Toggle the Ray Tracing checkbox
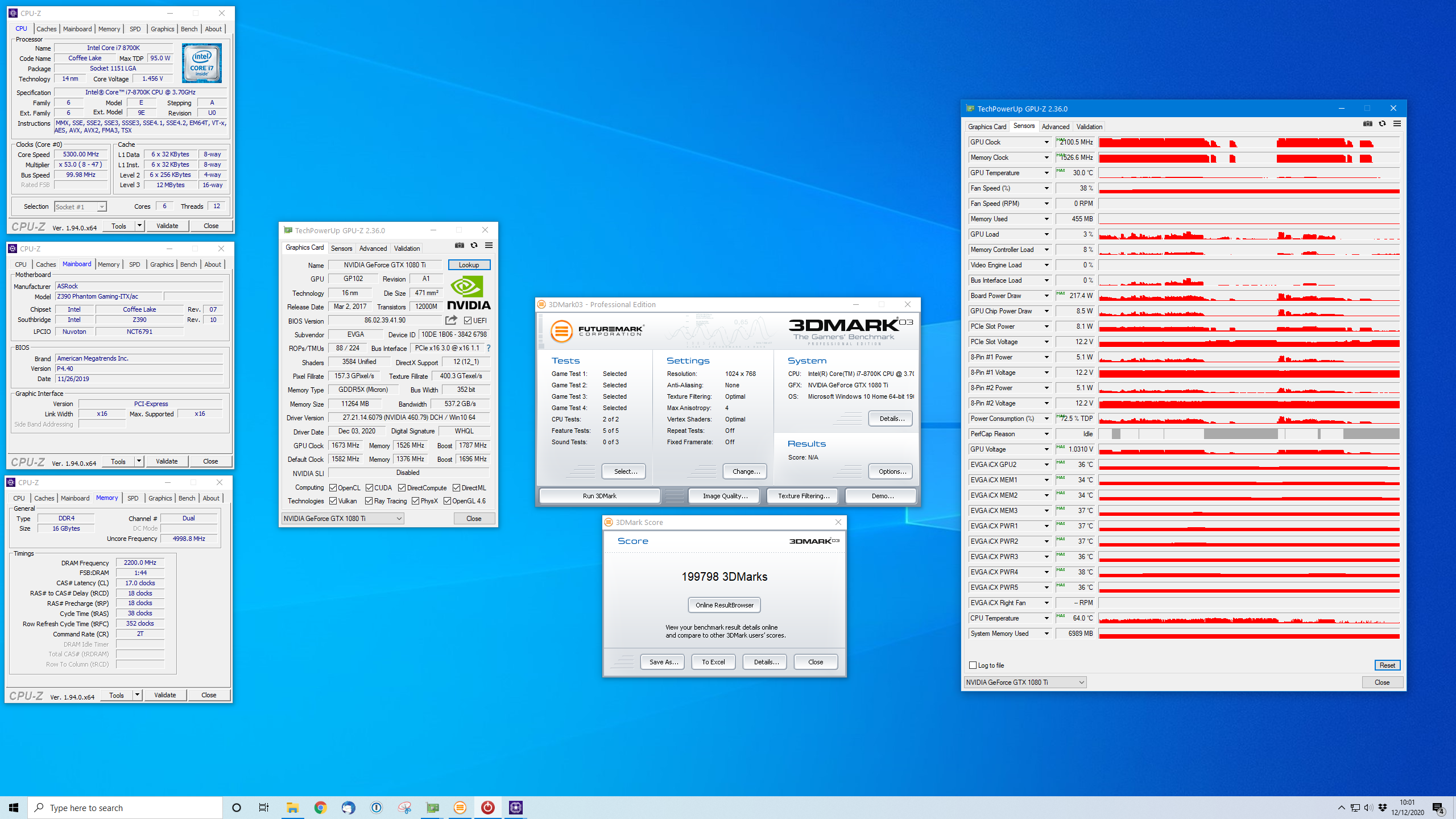 369,501
